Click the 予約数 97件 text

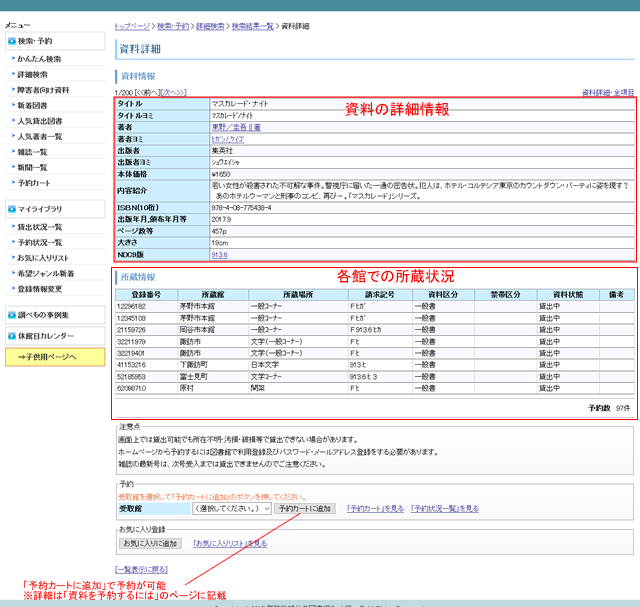[609, 408]
